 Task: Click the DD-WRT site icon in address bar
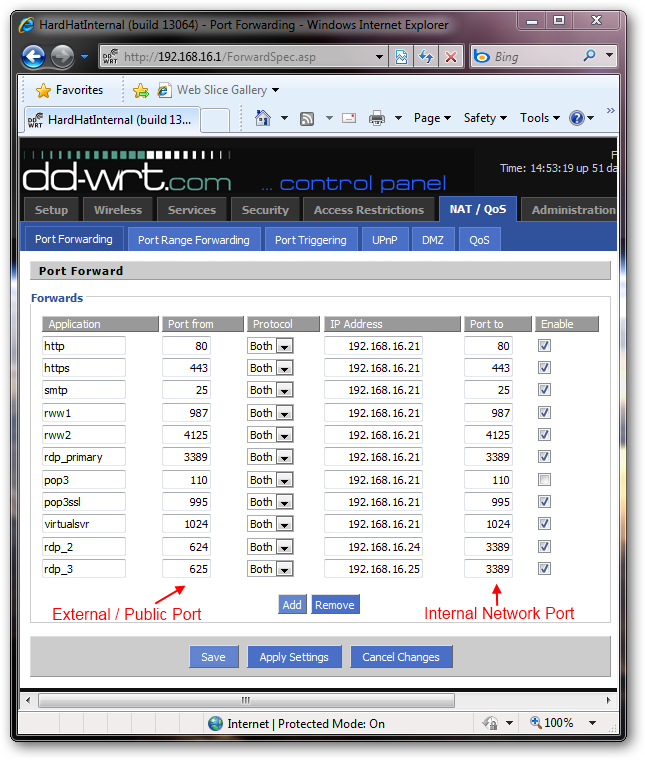(110, 56)
